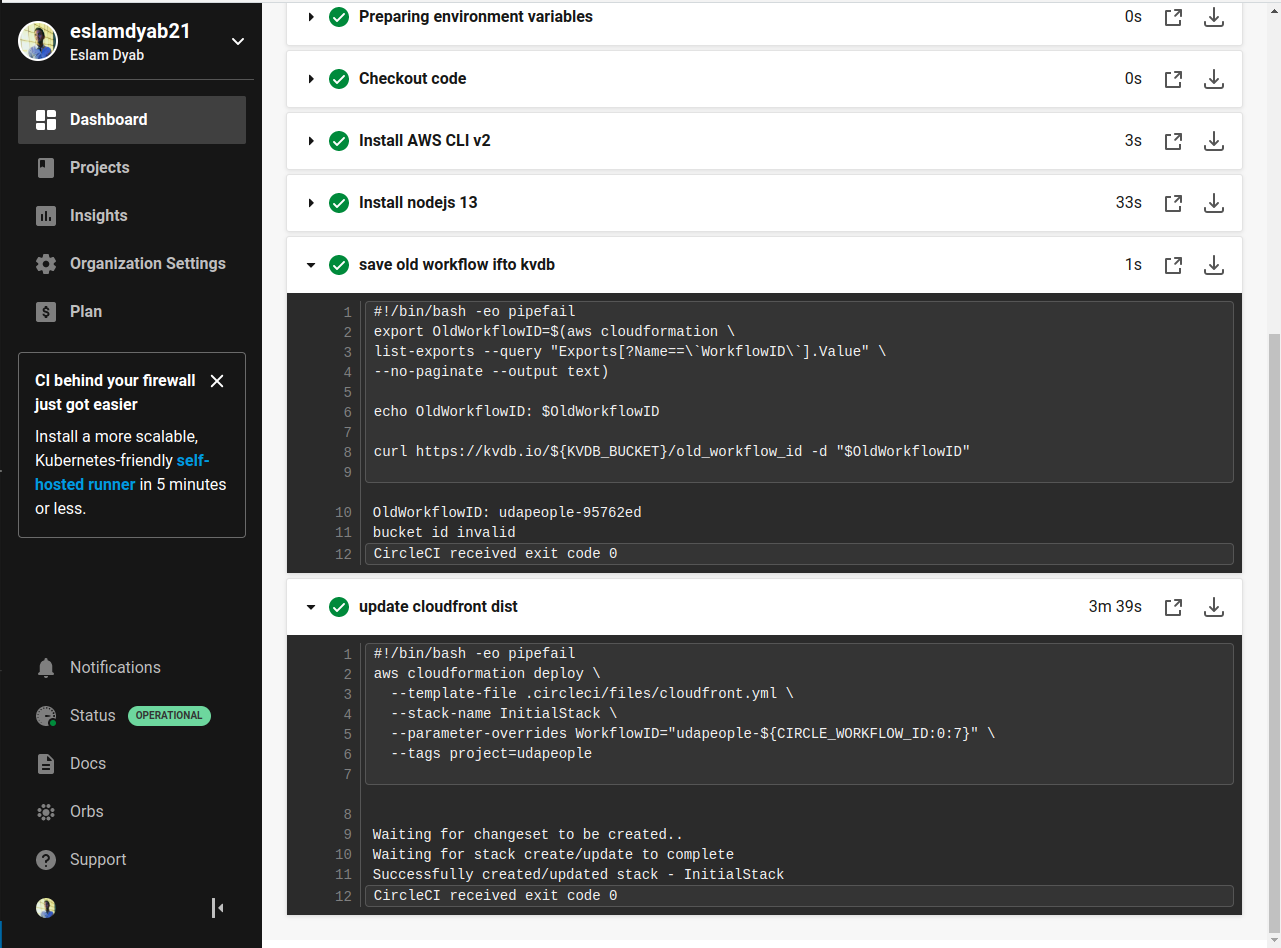Click 'Waiting for changeset to be created..' line
Viewport: 1281px width, 948px height.
pos(527,835)
